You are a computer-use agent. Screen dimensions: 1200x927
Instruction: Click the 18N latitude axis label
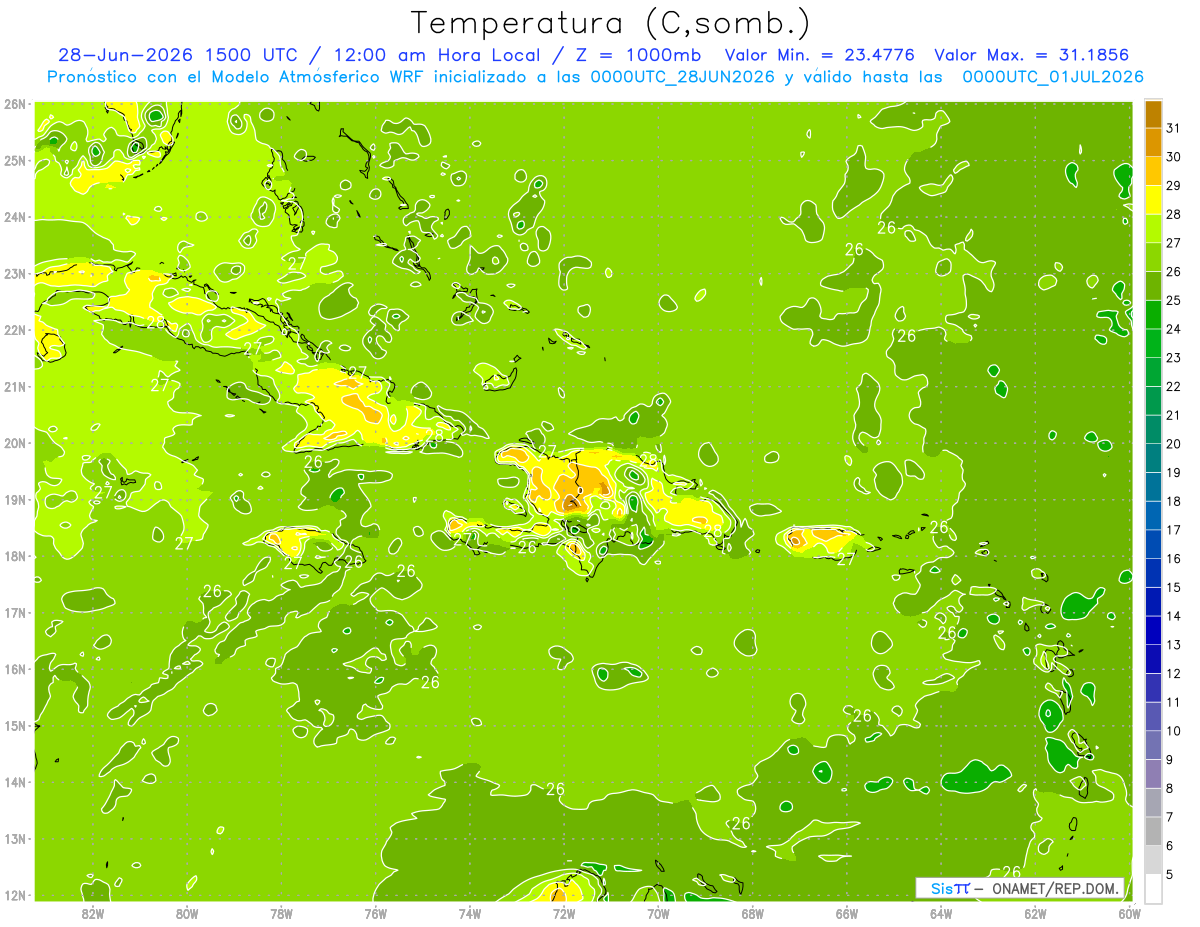pos(14,556)
